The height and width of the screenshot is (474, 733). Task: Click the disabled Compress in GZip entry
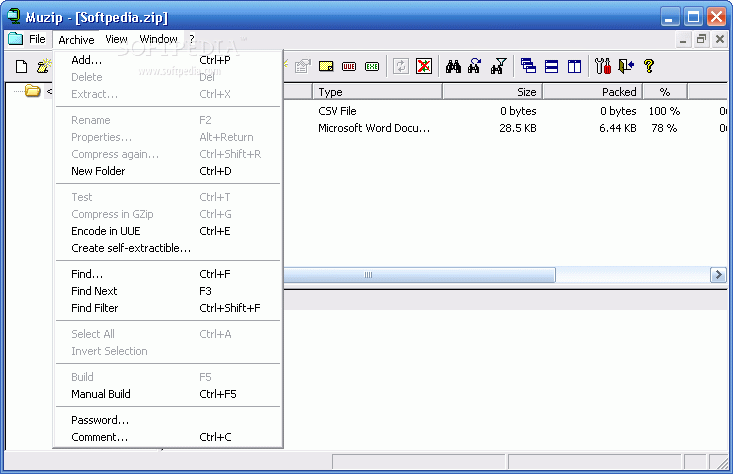coord(168,214)
